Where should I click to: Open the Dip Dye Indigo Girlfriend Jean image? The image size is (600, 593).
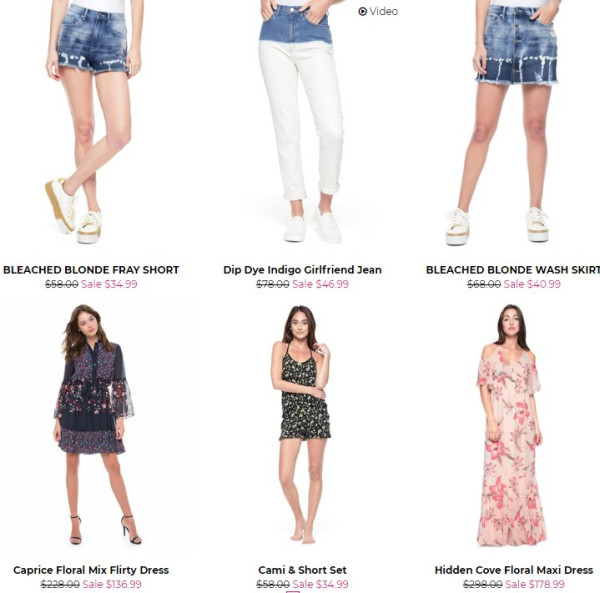click(x=302, y=124)
